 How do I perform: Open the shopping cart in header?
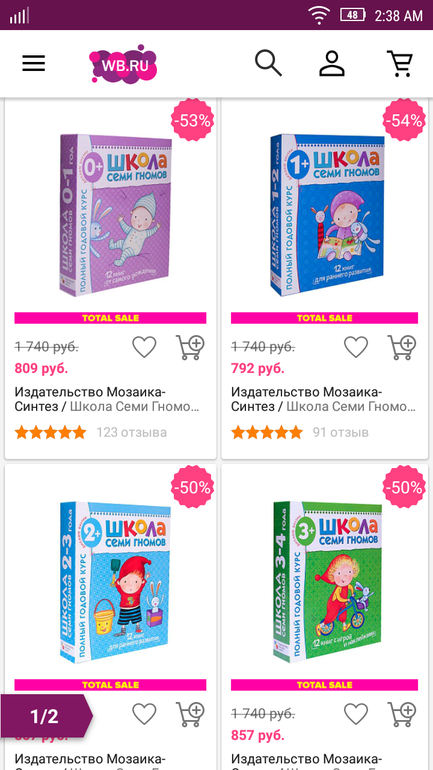400,63
